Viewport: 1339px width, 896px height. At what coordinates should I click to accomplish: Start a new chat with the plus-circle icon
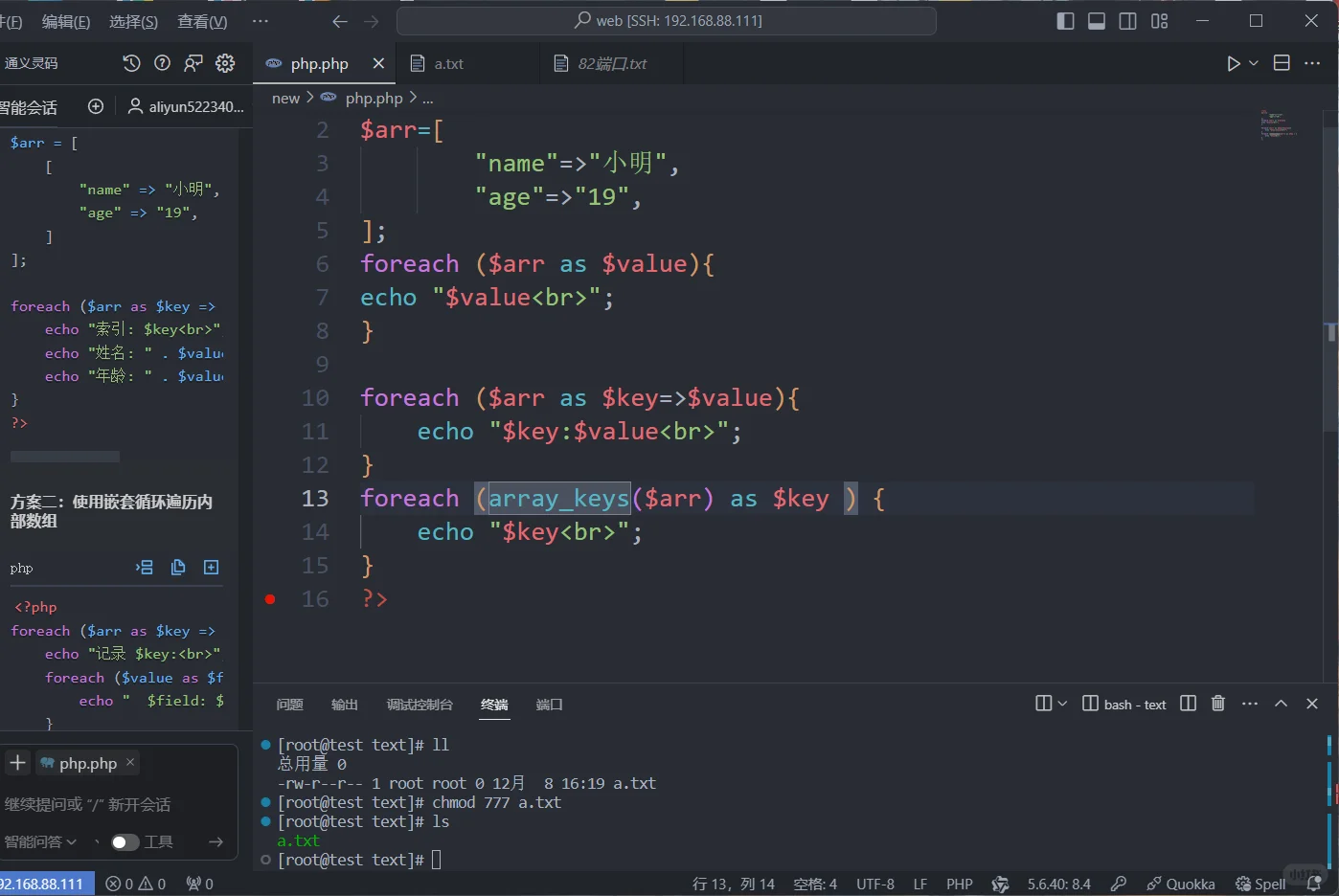96,106
